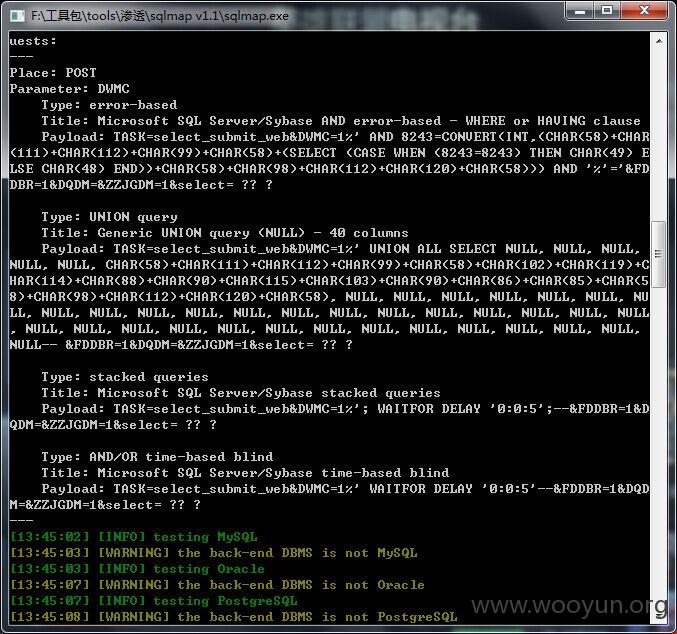Click the '[INFO] testing PostgreSQL' log line
Viewport: 677px width, 634px height.
153,601
